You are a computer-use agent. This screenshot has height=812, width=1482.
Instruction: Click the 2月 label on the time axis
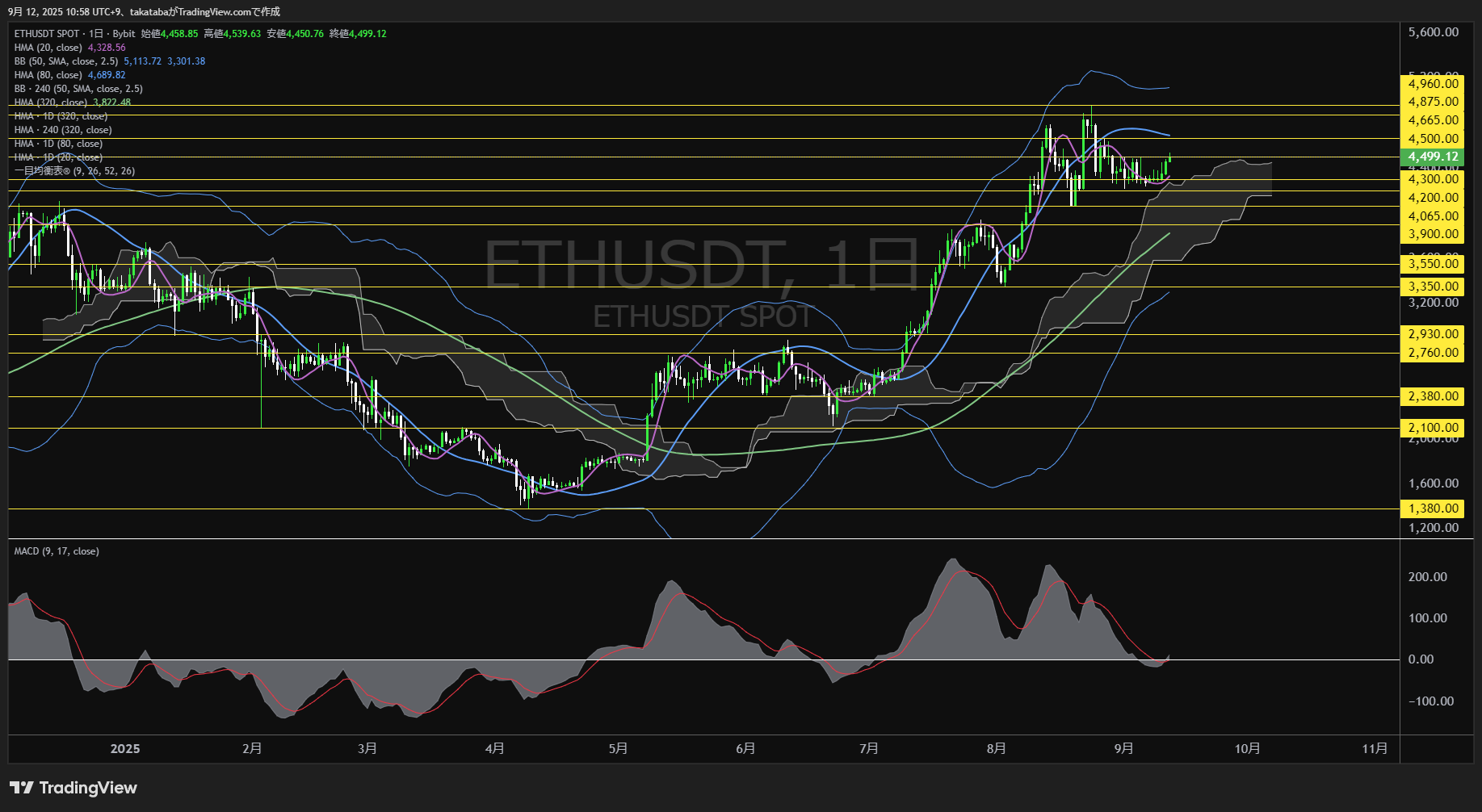(252, 749)
